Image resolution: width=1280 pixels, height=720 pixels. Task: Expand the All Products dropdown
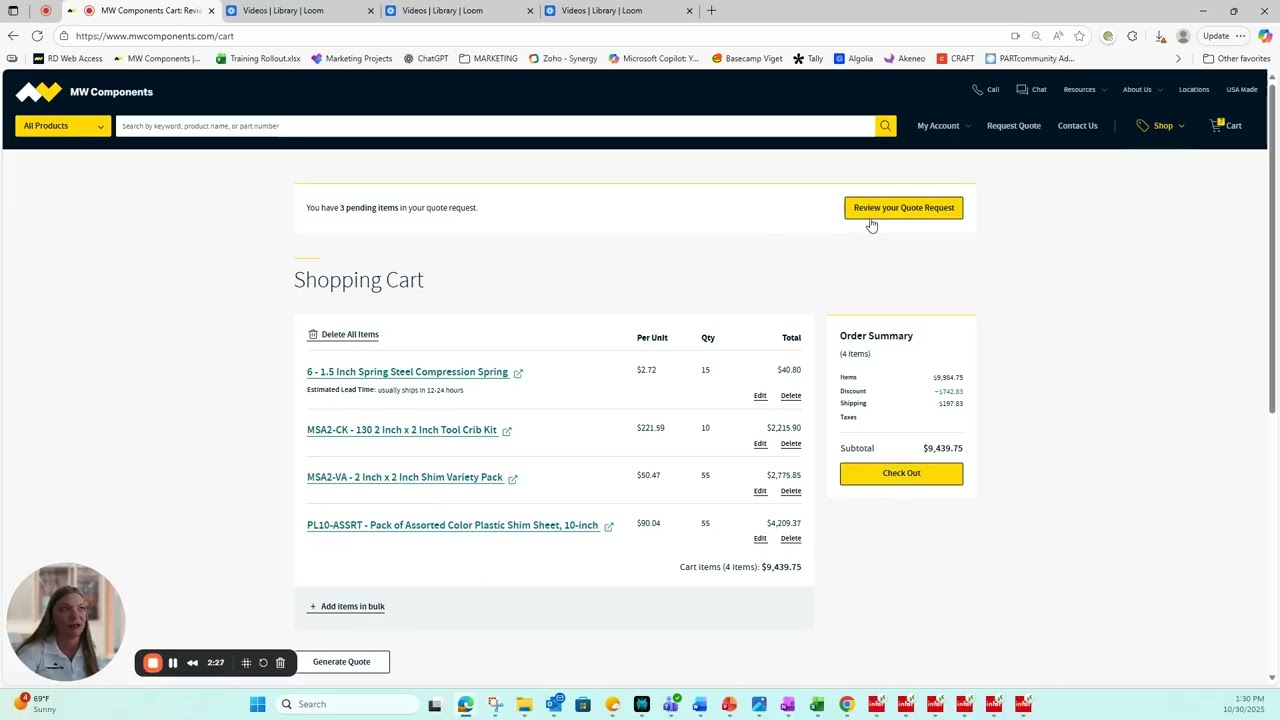click(63, 126)
